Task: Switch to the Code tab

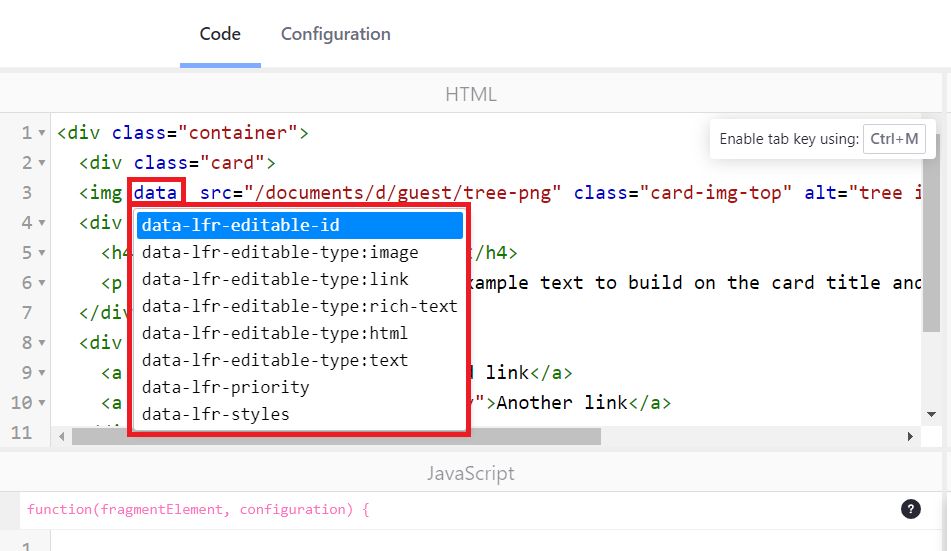Action: point(220,34)
